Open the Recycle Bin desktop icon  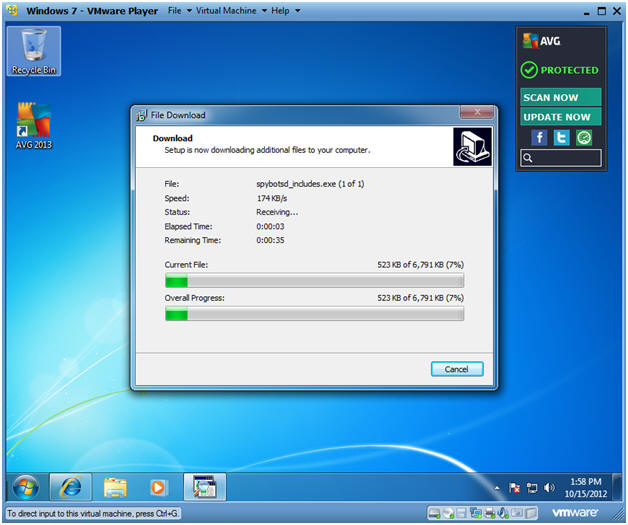click(x=34, y=51)
